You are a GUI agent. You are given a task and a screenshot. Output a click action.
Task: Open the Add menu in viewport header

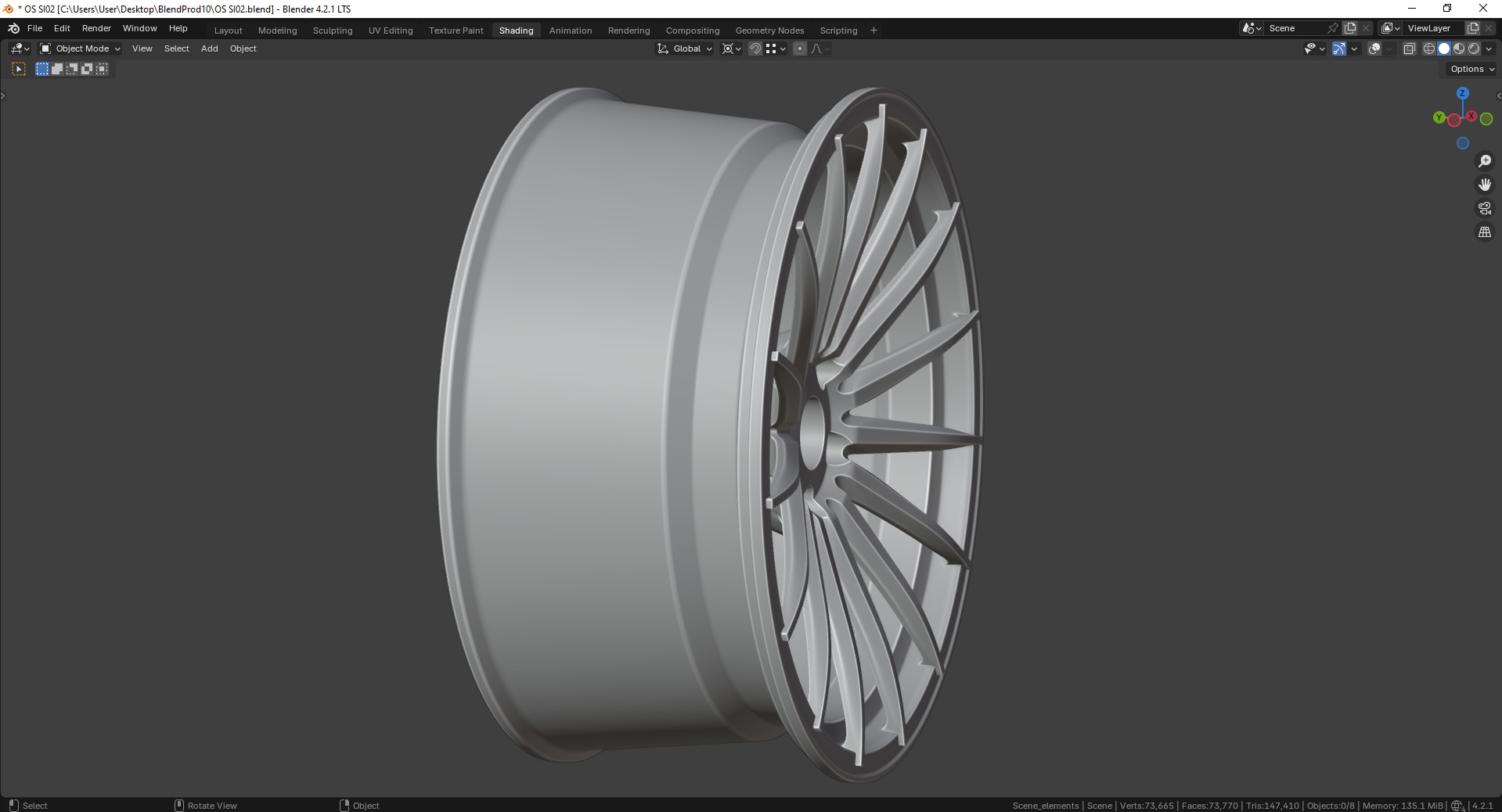(210, 49)
